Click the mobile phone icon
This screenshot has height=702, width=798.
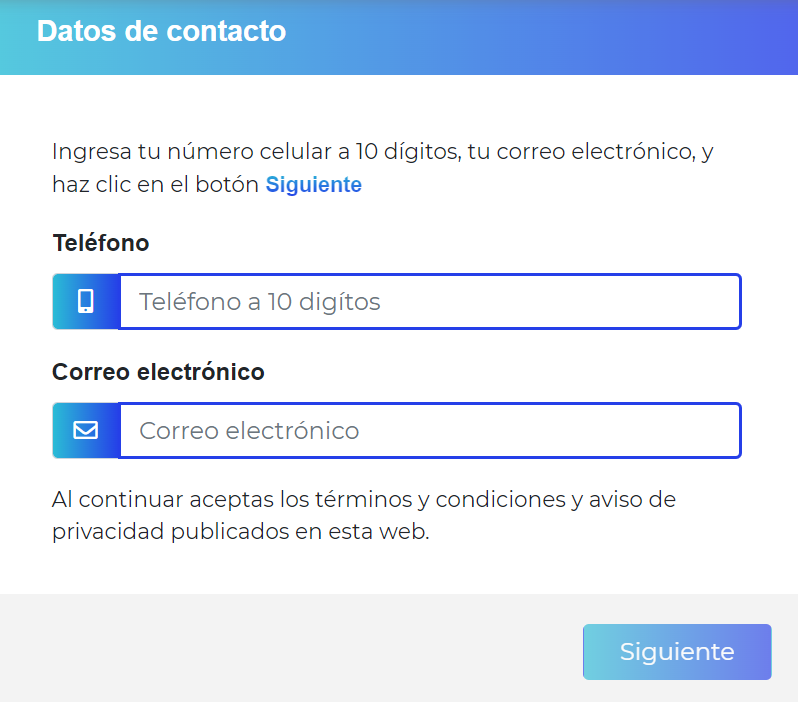[x=86, y=301]
